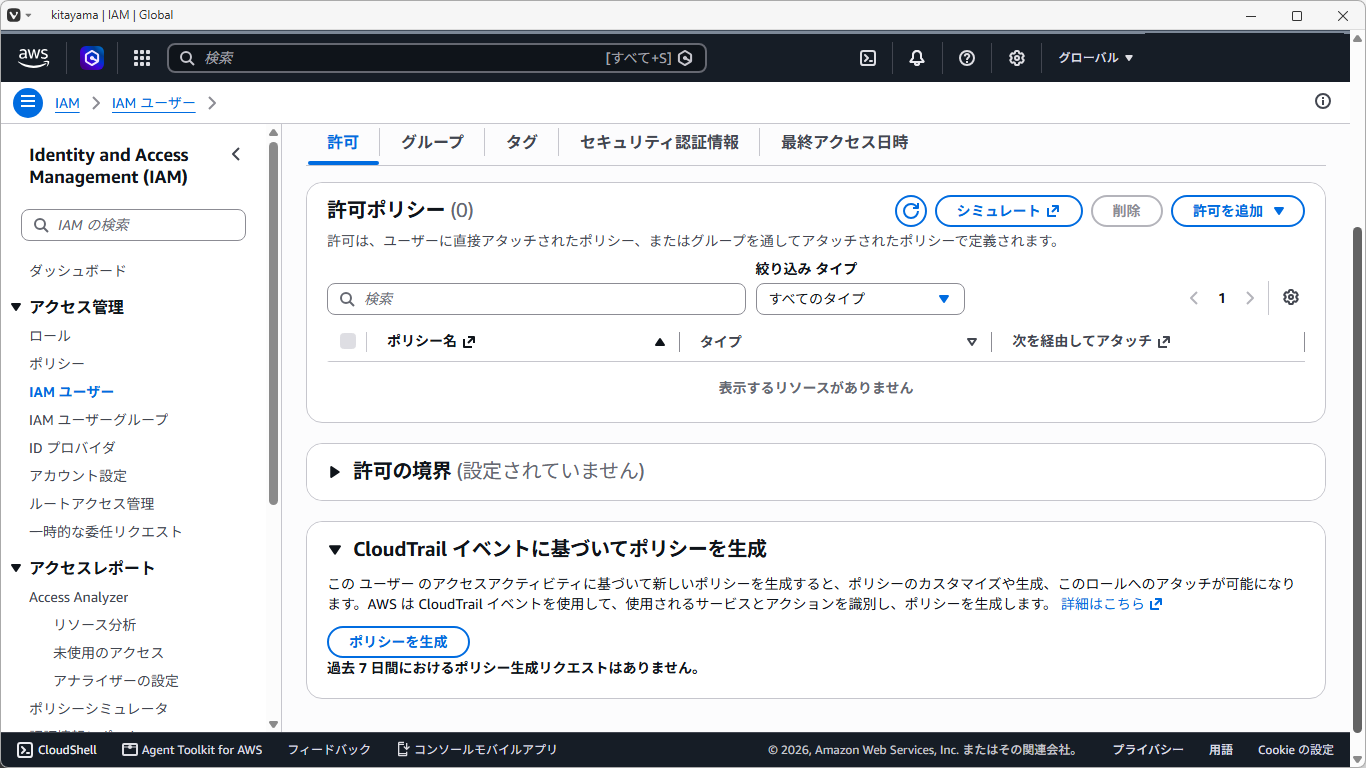The height and width of the screenshot is (768, 1366).
Task: Switch to the セキュリティ認証情報 tab
Action: pos(660,142)
